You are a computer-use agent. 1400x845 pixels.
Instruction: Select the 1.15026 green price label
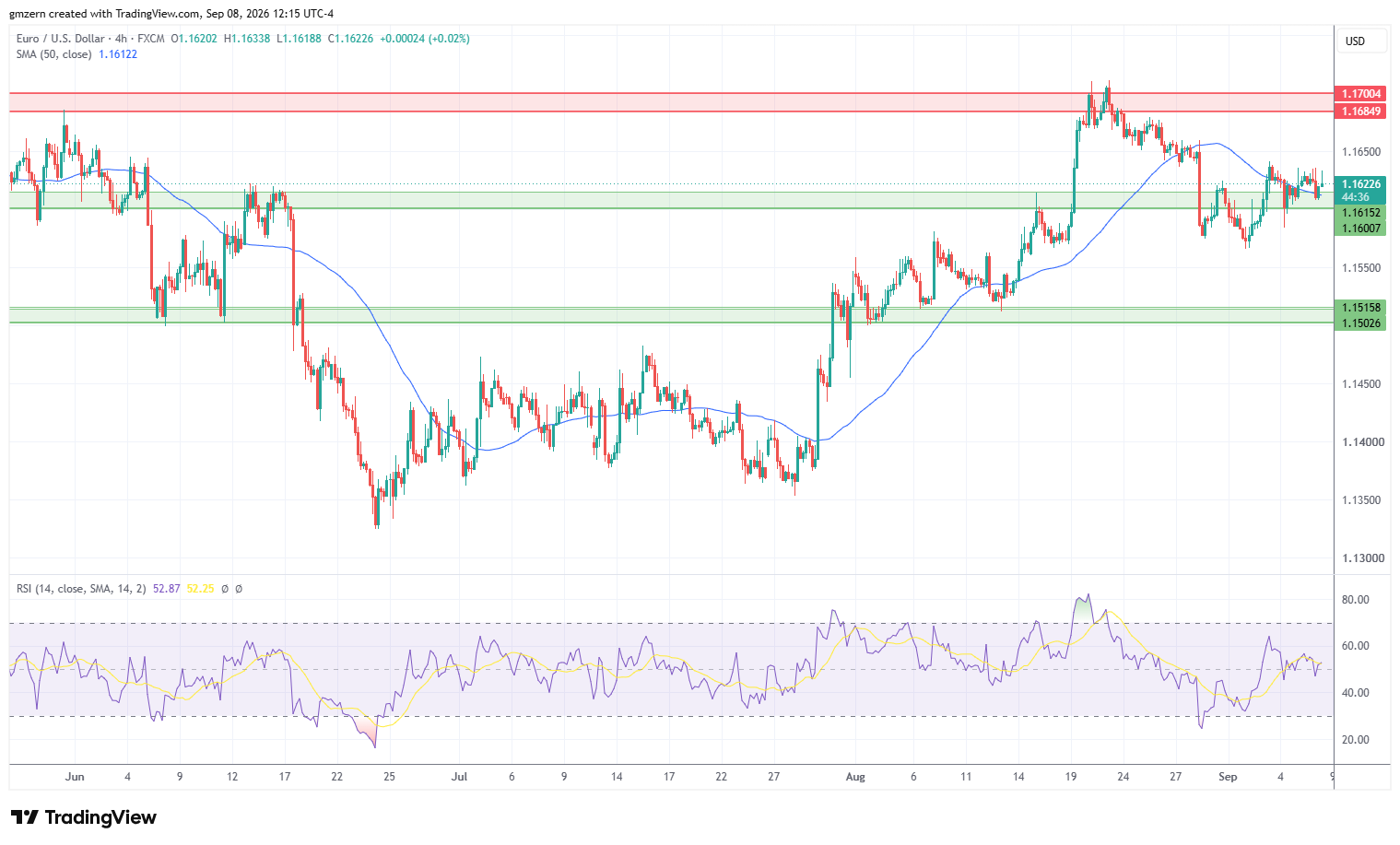pyautogui.click(x=1360, y=323)
